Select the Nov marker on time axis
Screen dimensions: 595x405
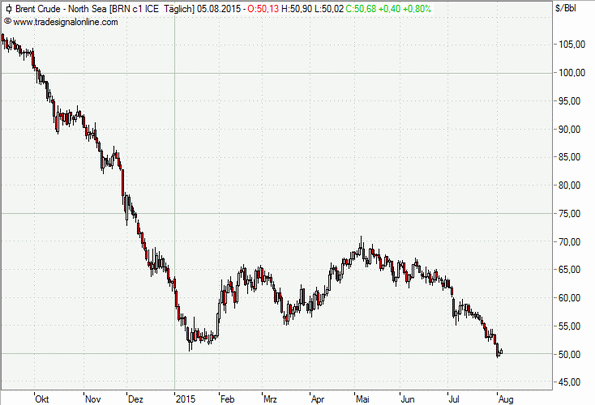93,399
